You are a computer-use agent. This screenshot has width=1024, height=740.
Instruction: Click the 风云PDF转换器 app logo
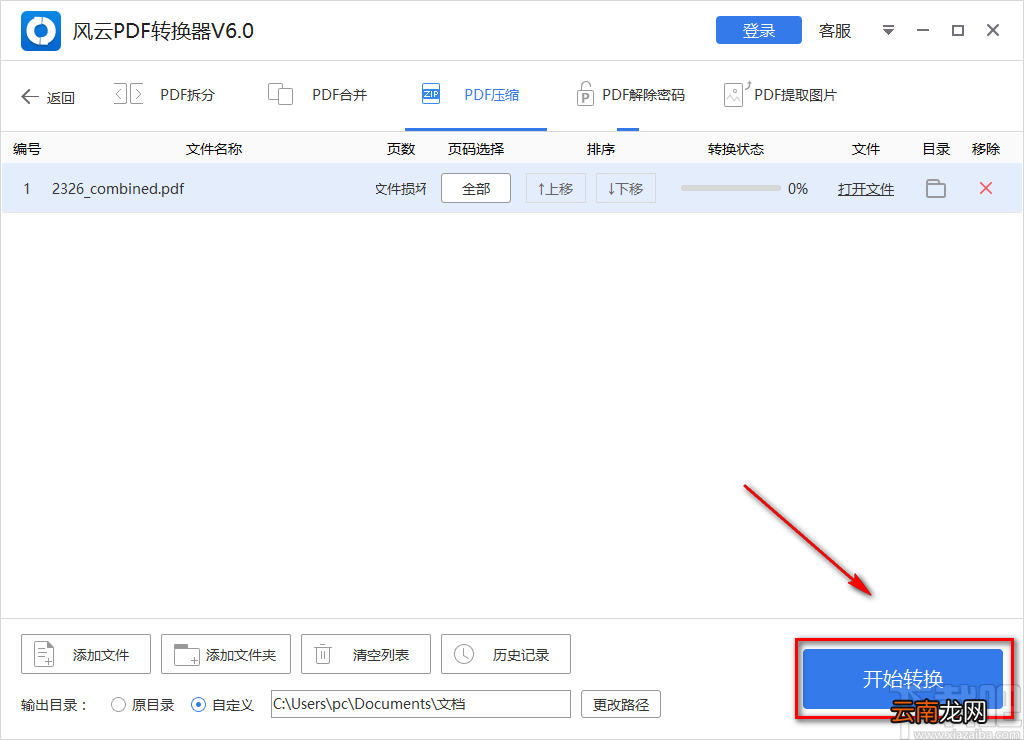[x=40, y=31]
